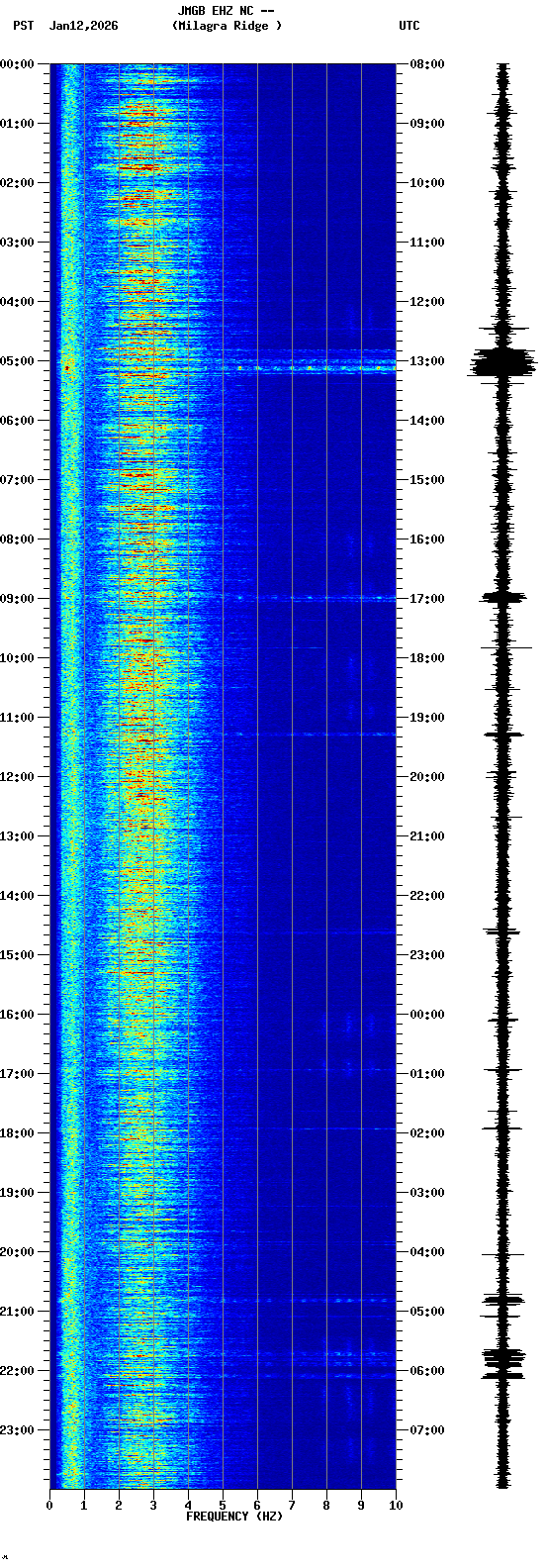Click the '12:00' UTC time label on right

[x=427, y=302]
